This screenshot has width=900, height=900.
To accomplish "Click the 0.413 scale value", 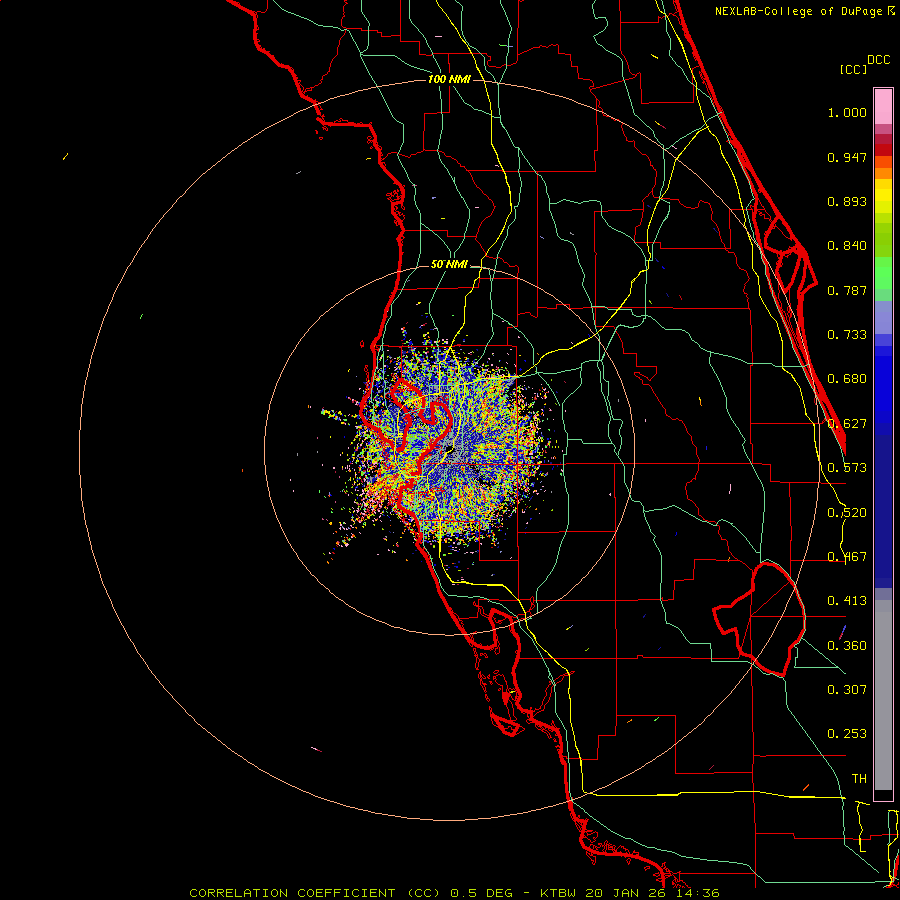I will [847, 601].
